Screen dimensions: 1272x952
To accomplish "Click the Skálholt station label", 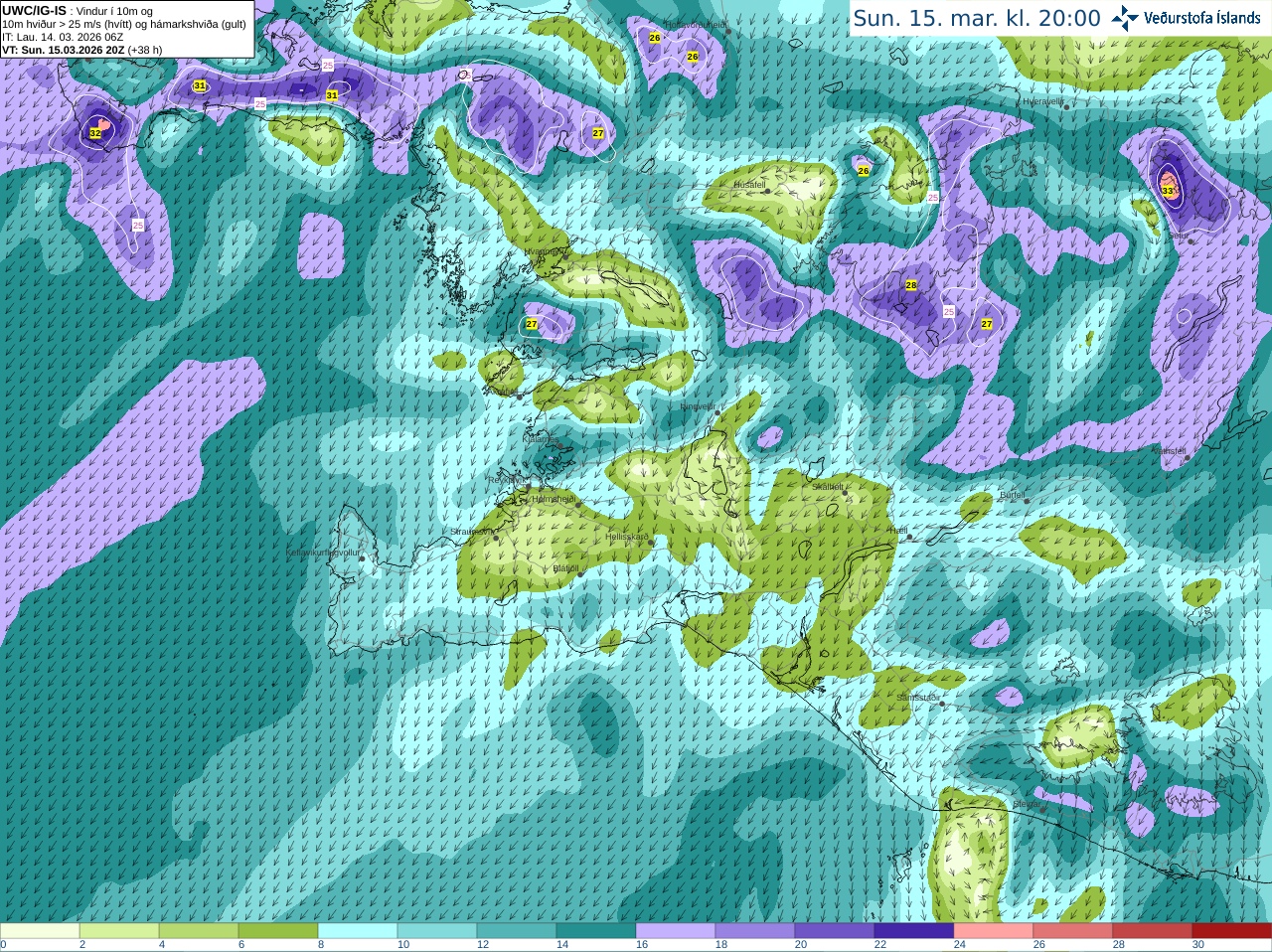I will point(828,487).
